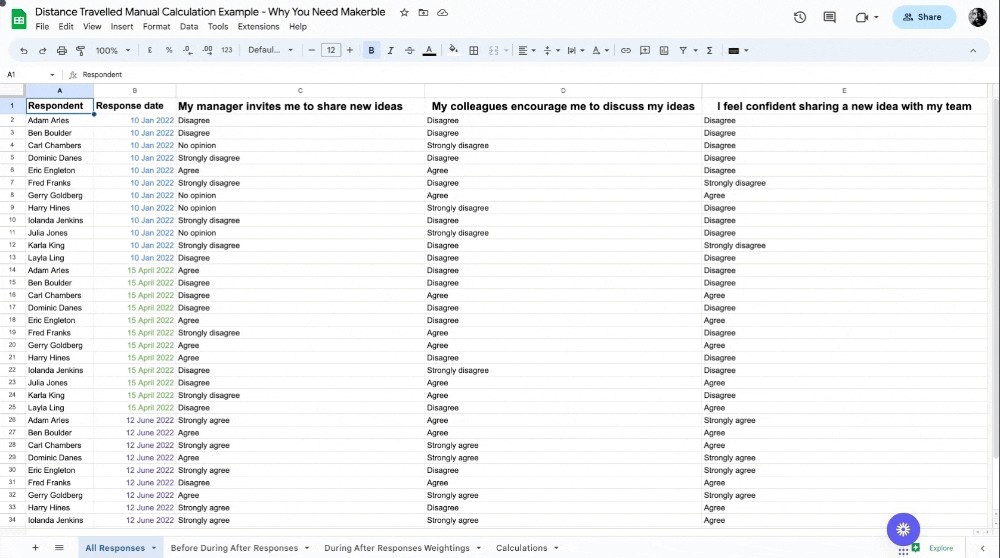Increase decimal places
Viewport: 1000px width, 558px height.
pos(207,50)
